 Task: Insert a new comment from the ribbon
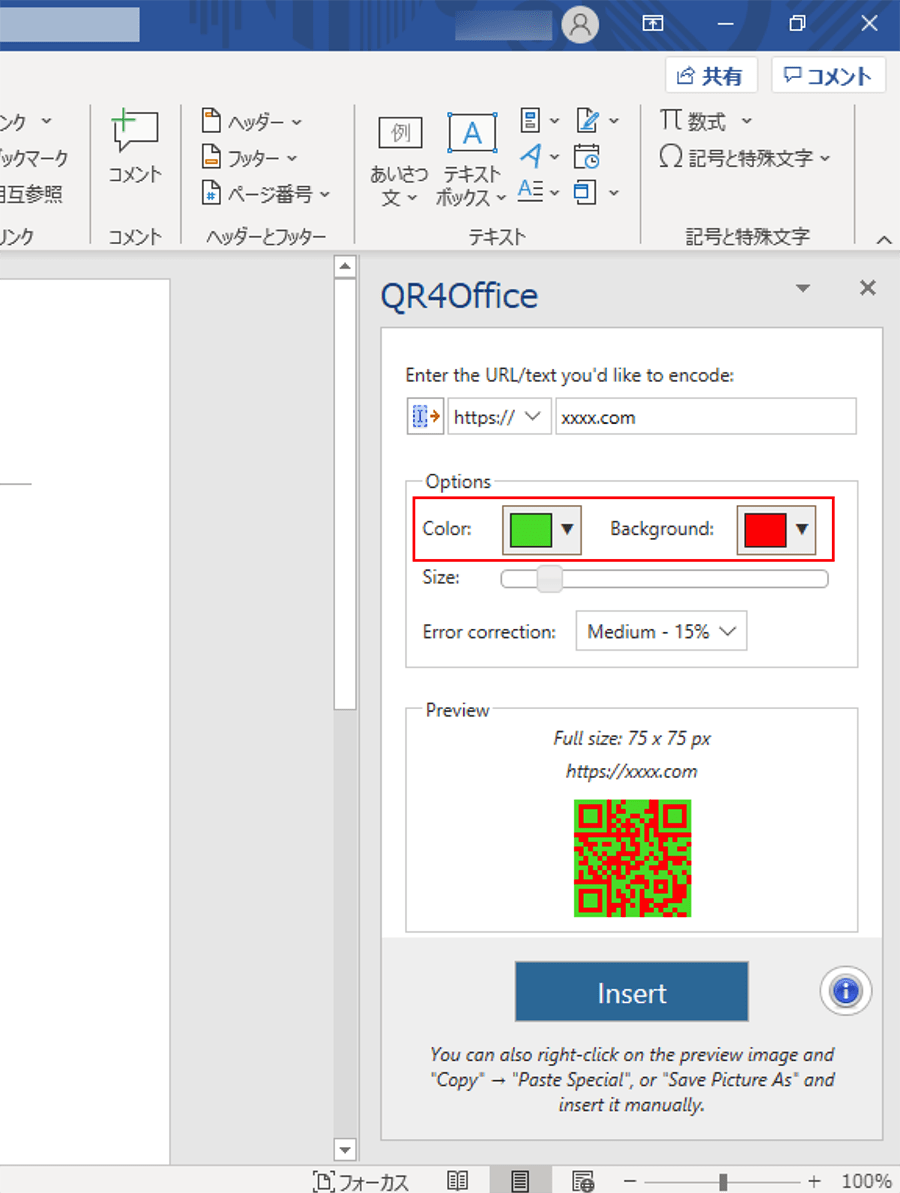coord(135,146)
